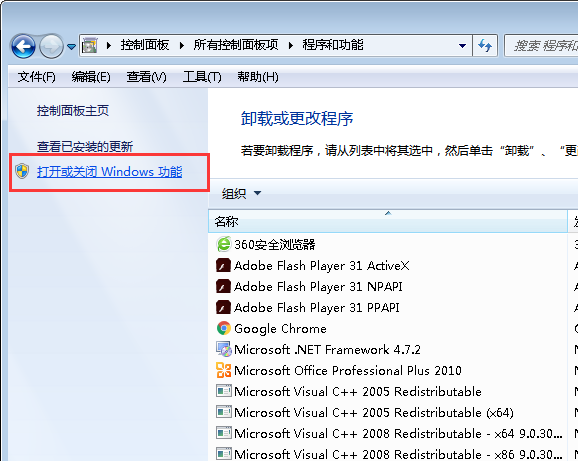Click Microsoft Office Professional Plus 2010 icon

223,370
